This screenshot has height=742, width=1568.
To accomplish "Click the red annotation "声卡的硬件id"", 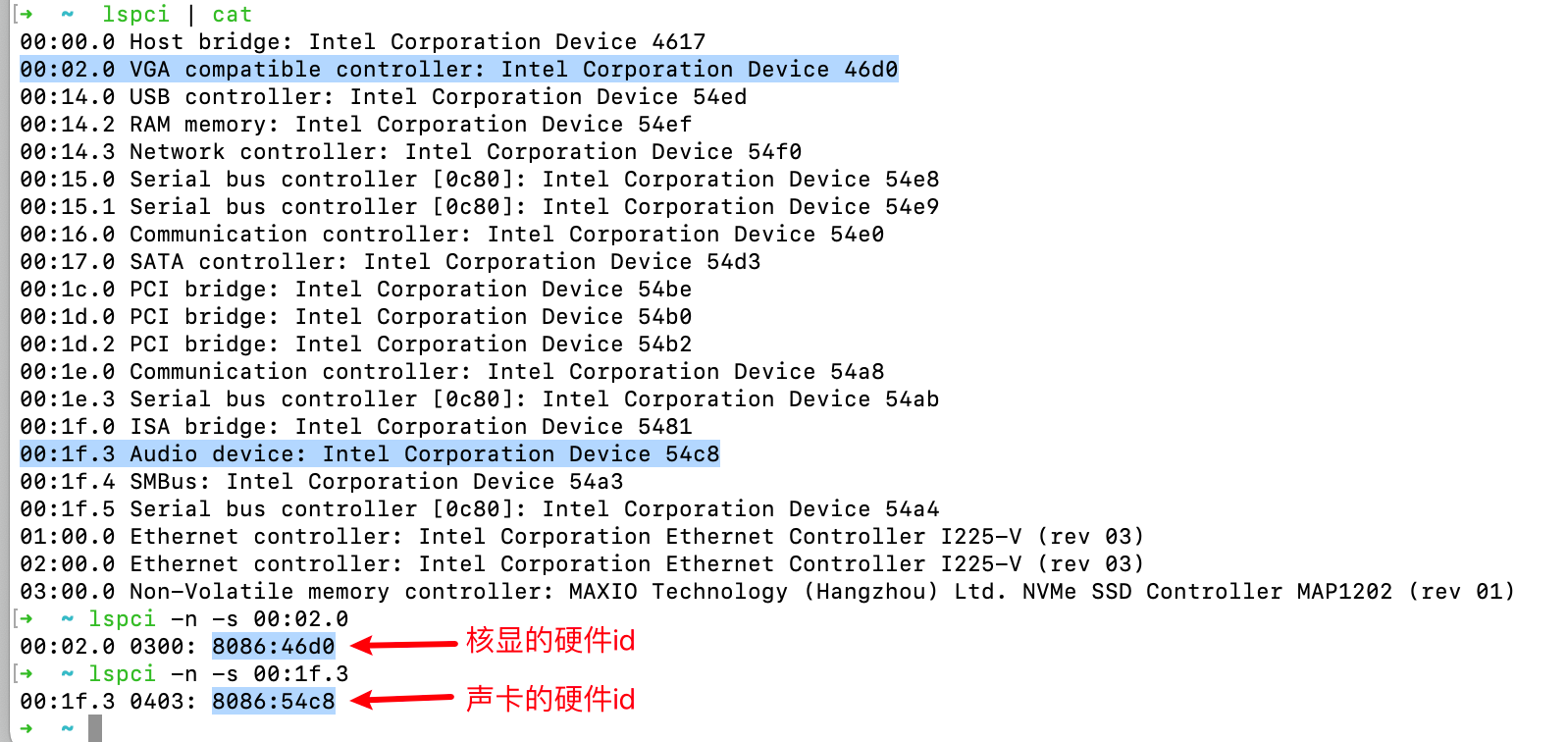I will point(550,699).
